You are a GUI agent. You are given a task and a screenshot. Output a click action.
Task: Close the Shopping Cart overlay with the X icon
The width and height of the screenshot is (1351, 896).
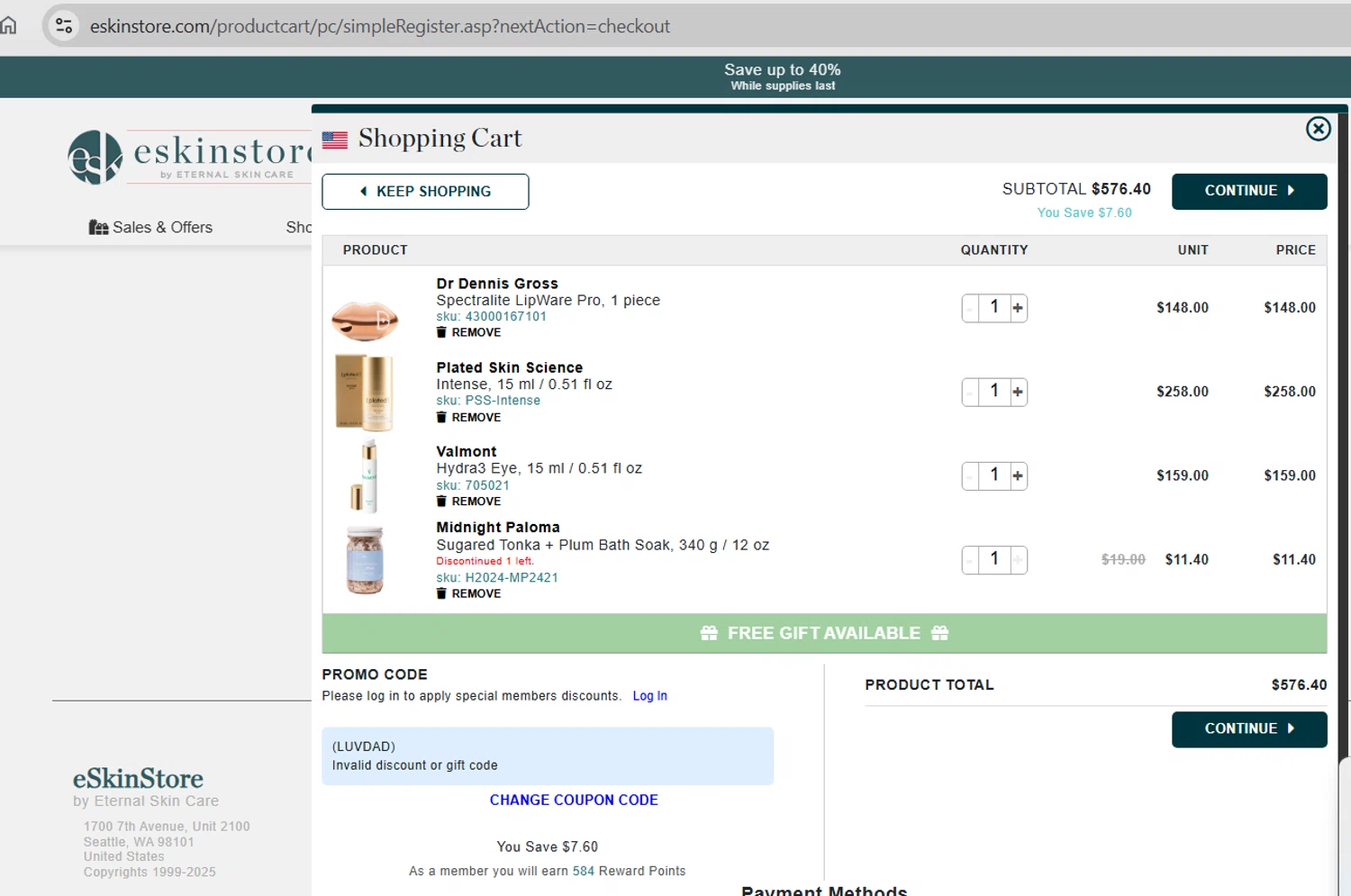(x=1318, y=129)
